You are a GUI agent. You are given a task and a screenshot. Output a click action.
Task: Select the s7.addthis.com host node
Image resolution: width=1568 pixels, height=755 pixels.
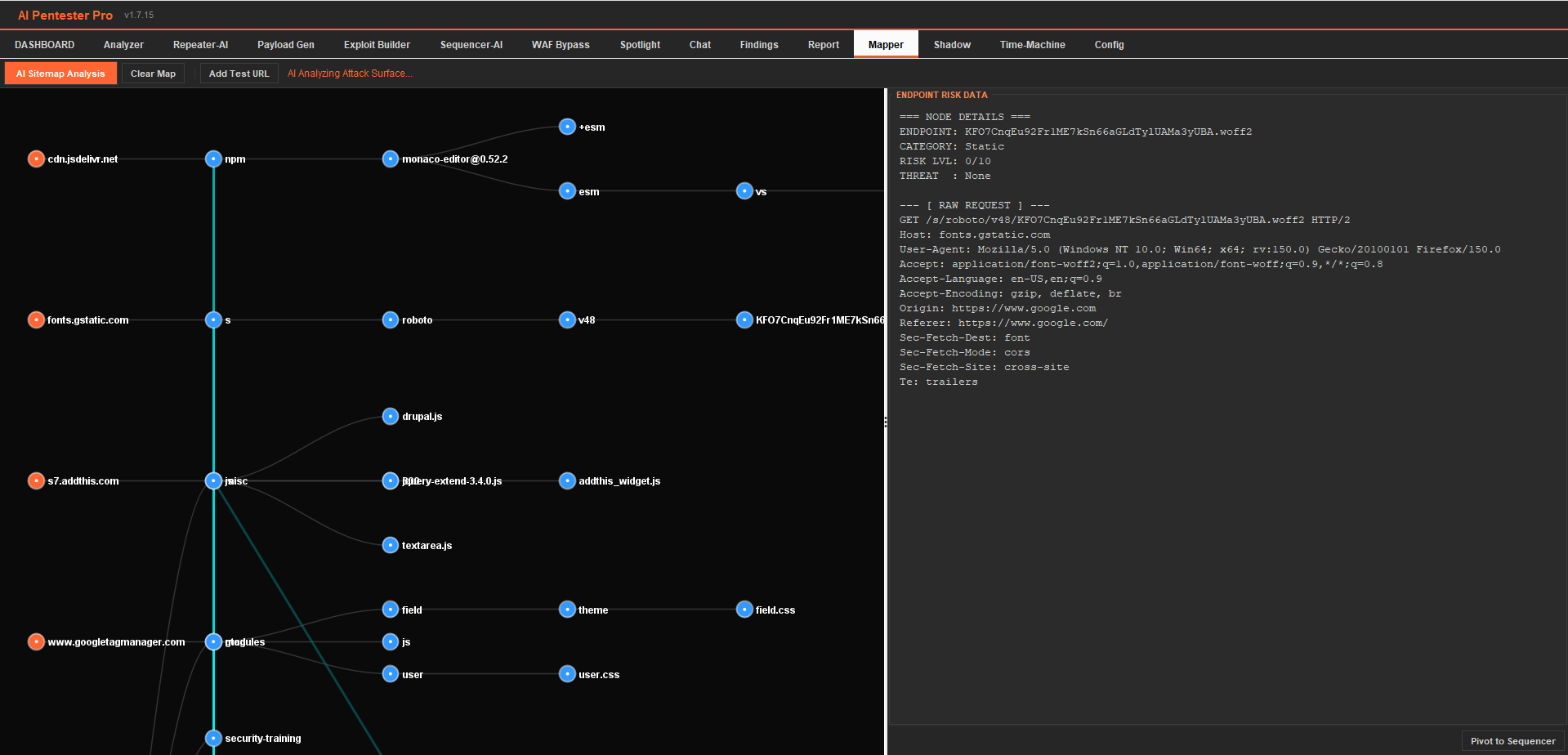36,480
